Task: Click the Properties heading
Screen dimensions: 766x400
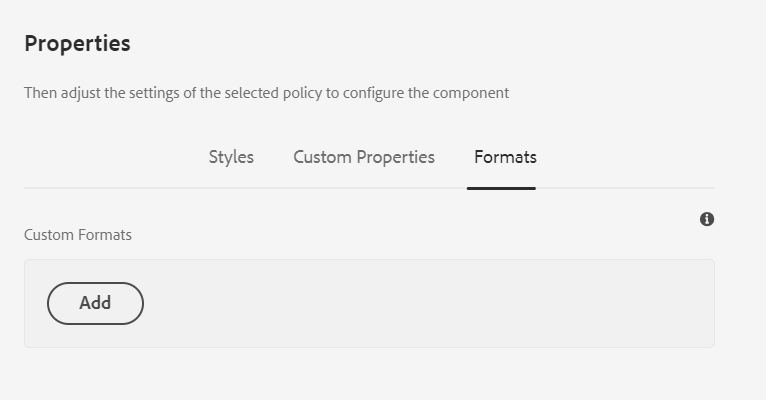Action: pyautogui.click(x=77, y=44)
